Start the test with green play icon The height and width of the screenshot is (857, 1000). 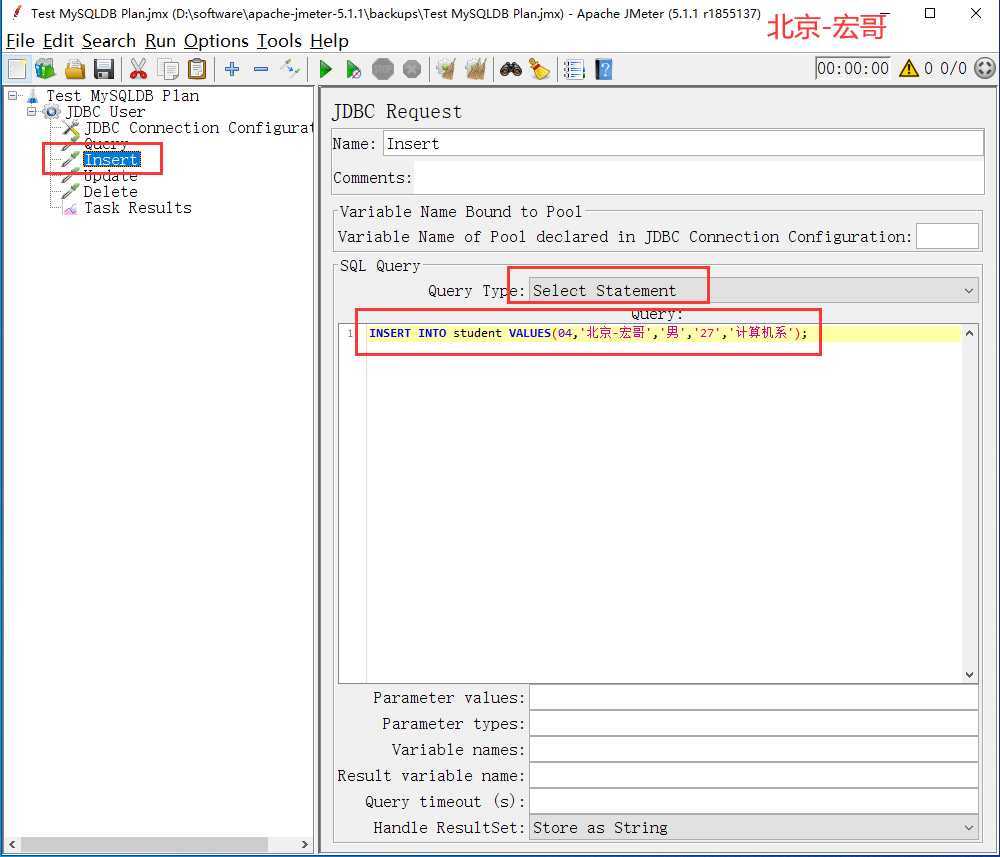[325, 69]
